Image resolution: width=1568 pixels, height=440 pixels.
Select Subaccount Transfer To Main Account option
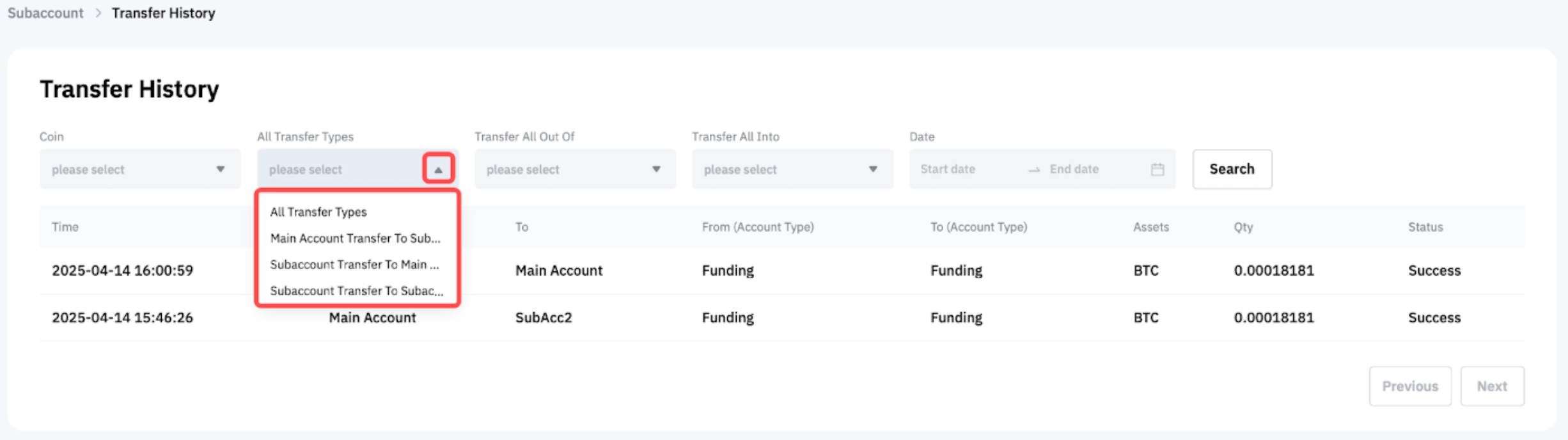coord(354,265)
